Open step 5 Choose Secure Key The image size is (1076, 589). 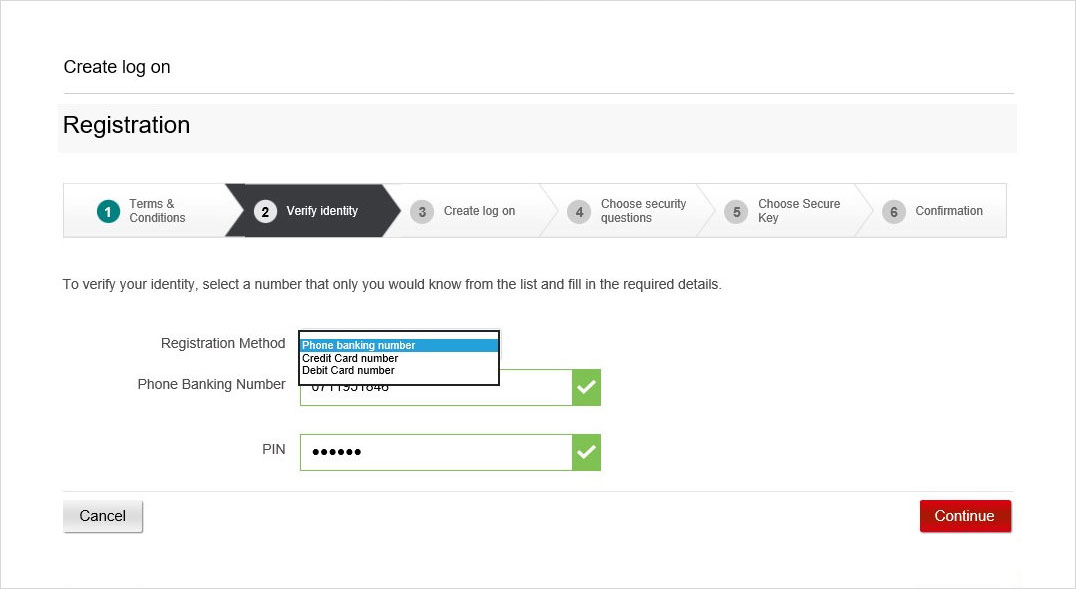(785, 211)
